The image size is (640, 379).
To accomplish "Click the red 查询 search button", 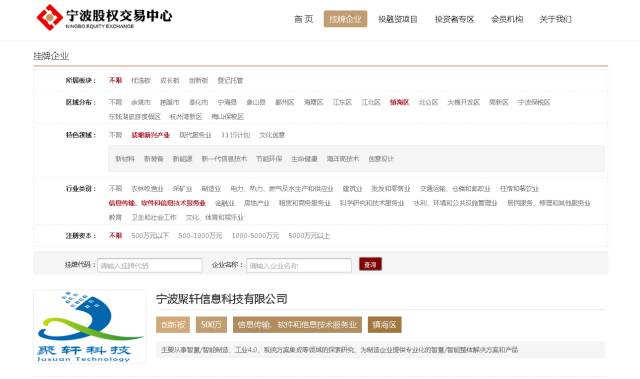I will pos(370,264).
